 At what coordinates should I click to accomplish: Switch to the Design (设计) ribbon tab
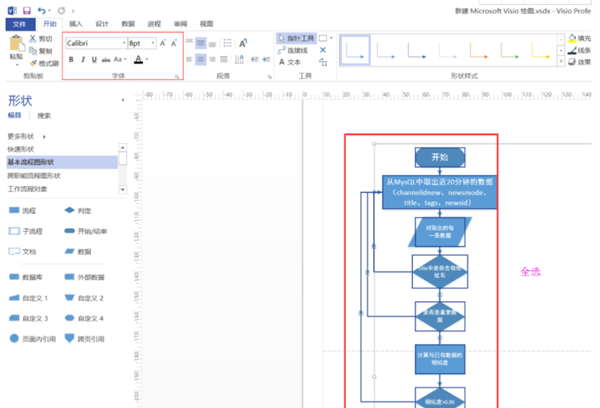(102, 22)
